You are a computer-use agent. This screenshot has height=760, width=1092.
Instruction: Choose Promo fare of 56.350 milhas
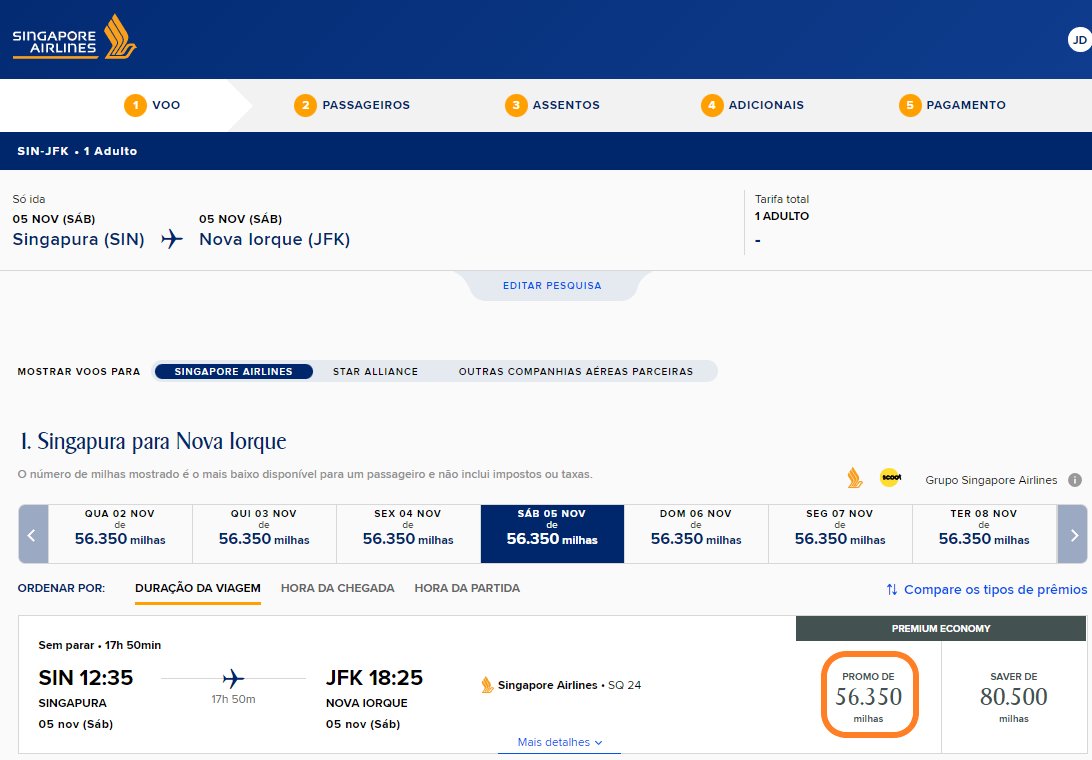point(869,695)
